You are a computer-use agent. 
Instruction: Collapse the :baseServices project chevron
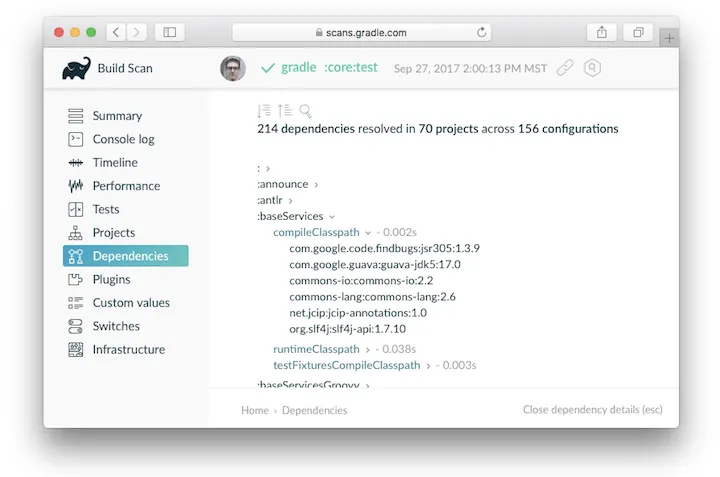point(332,217)
